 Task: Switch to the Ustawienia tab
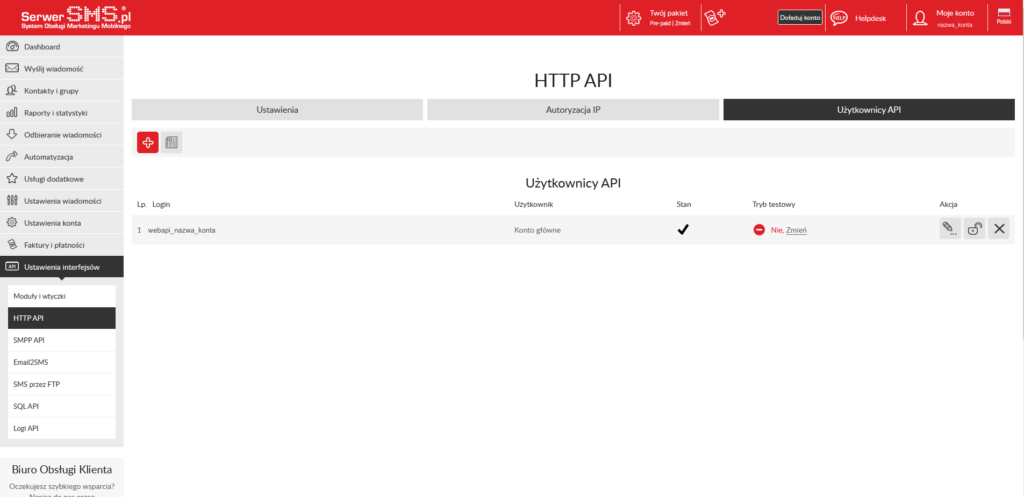277,109
